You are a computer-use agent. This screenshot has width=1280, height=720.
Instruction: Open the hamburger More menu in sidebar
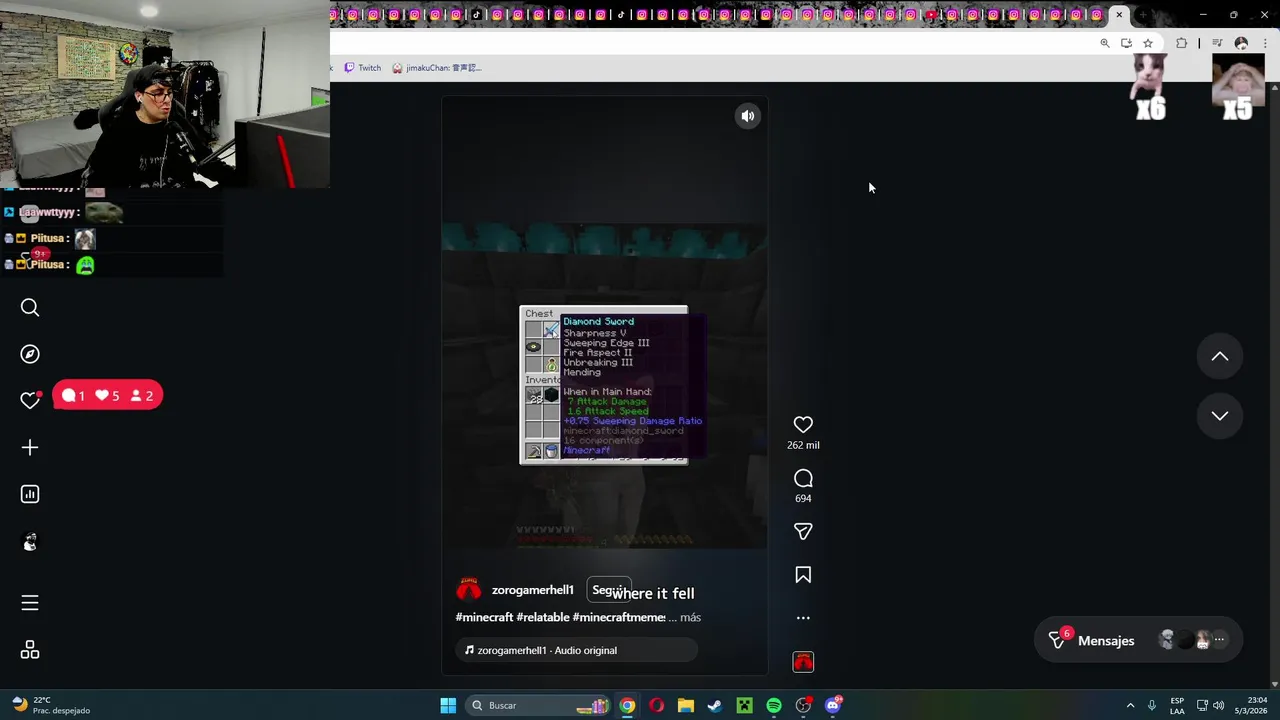(30, 603)
